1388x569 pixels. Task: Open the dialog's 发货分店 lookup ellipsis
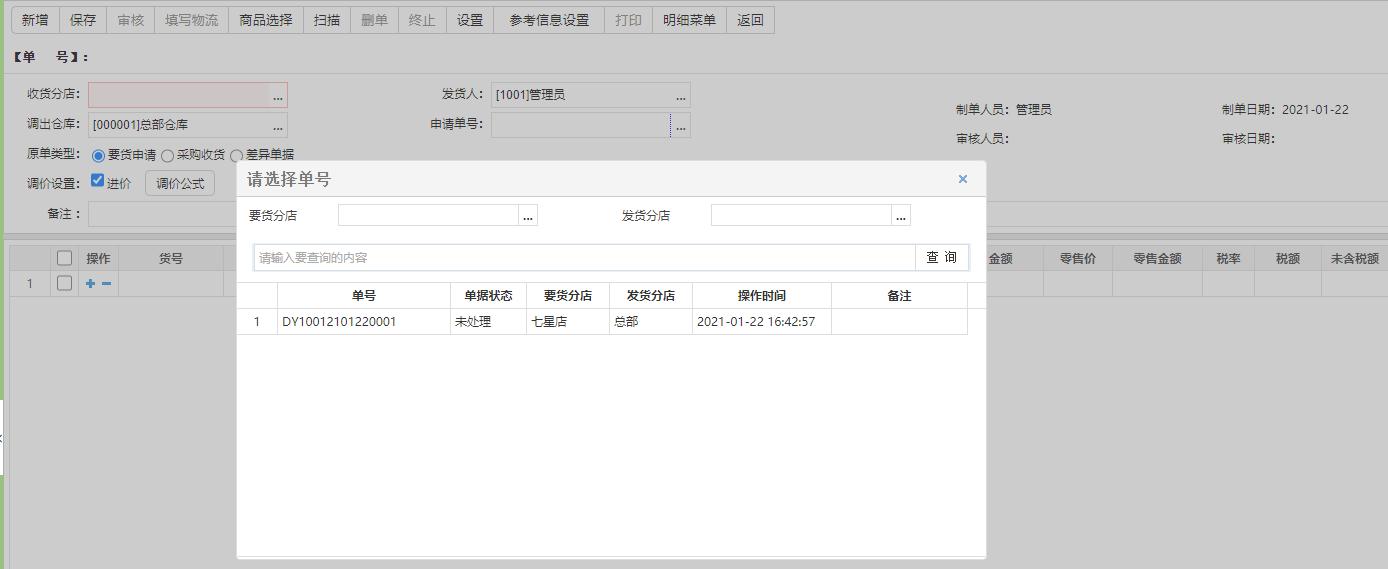click(x=901, y=215)
